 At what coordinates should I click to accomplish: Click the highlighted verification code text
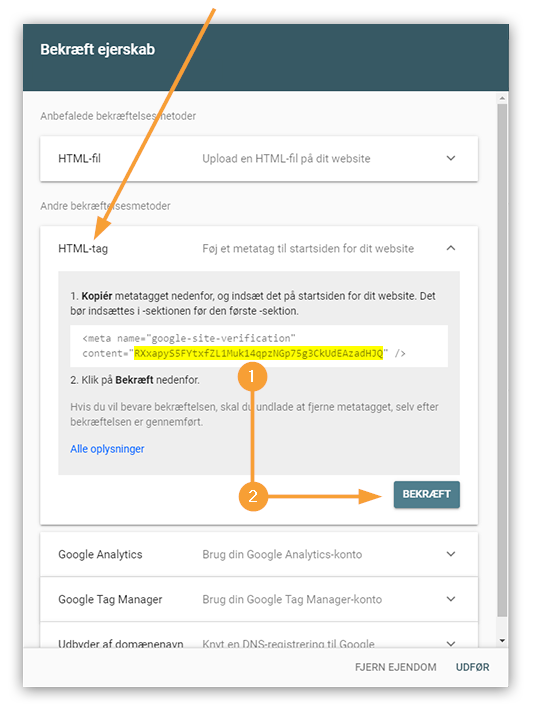(259, 353)
